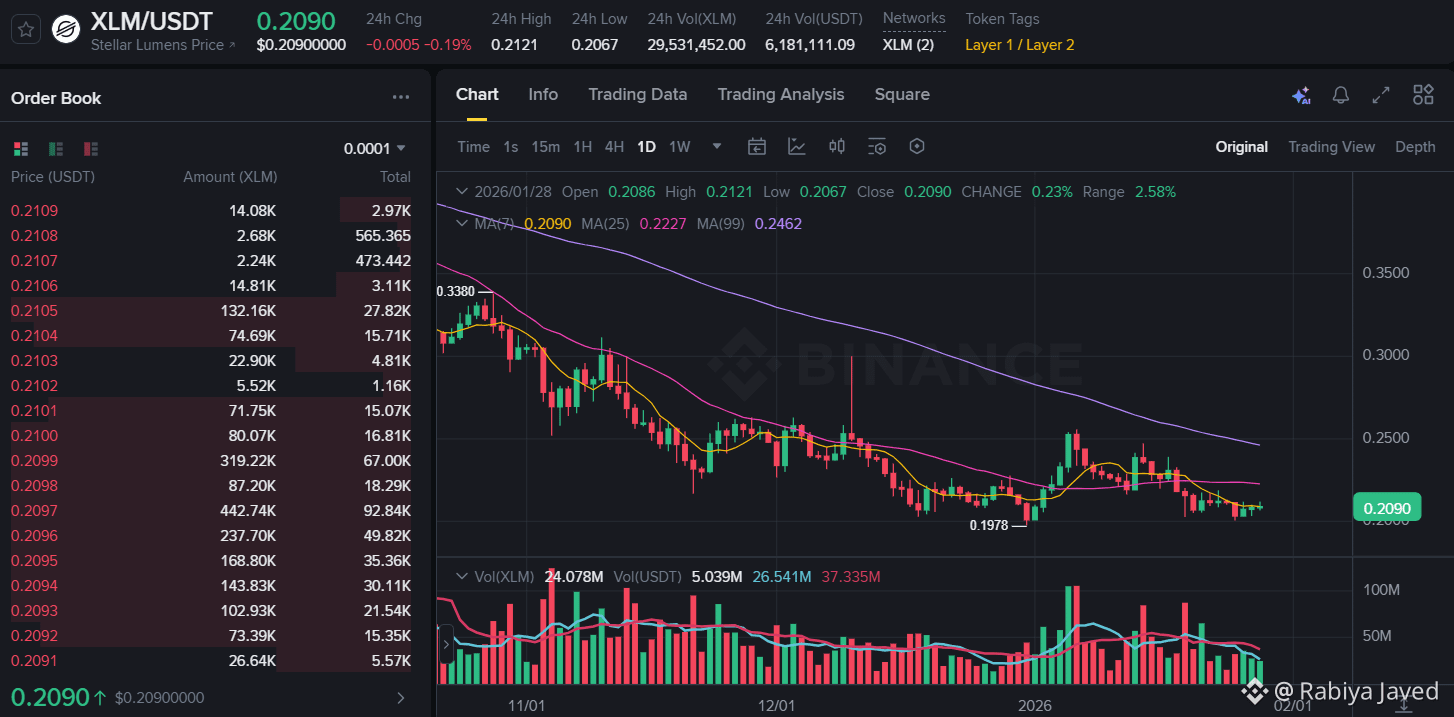The width and height of the screenshot is (1454, 717).
Task: Open candlestick style settings icon
Action: (x=837, y=146)
